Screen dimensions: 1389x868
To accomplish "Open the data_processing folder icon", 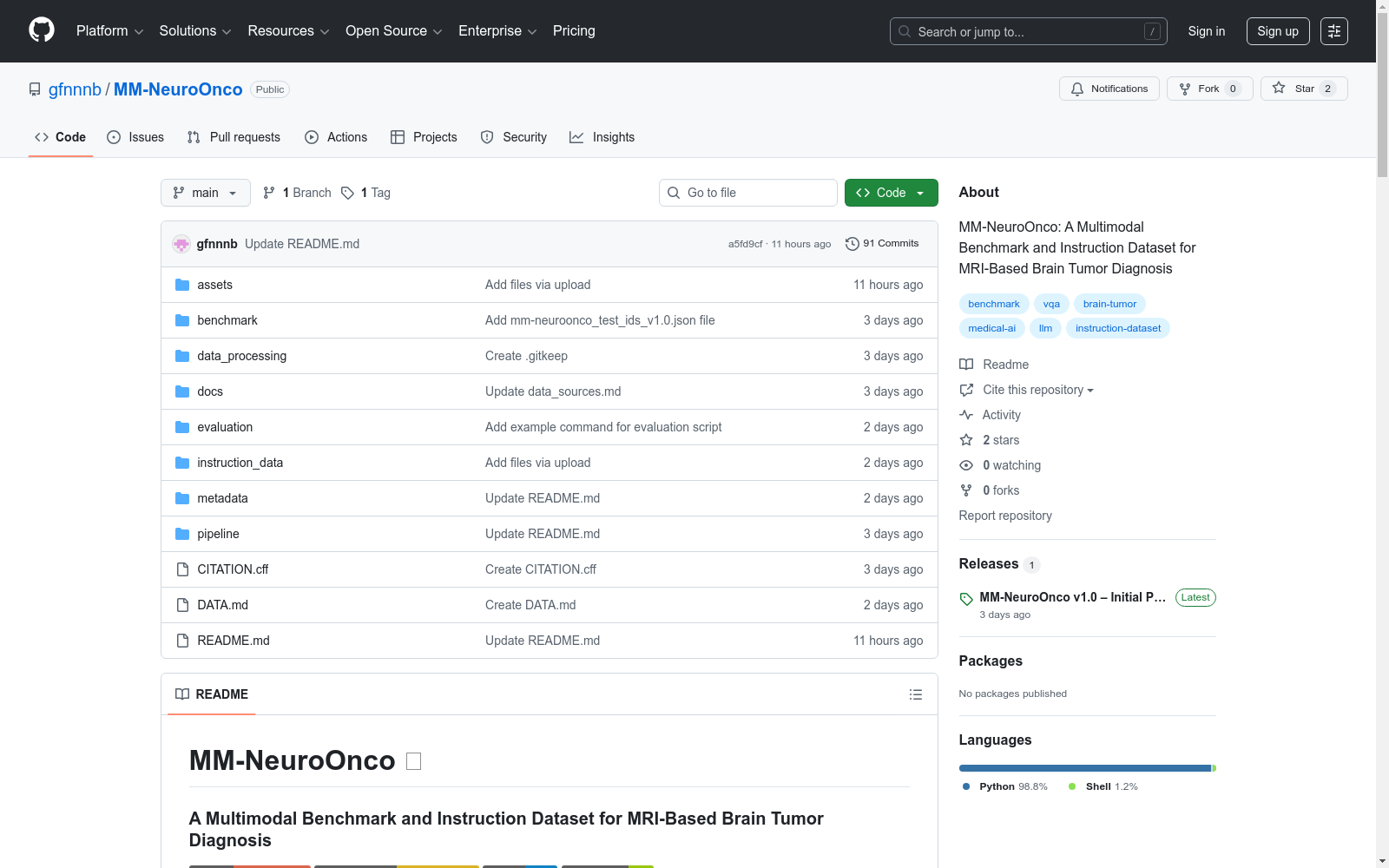I will pyautogui.click(x=182, y=356).
